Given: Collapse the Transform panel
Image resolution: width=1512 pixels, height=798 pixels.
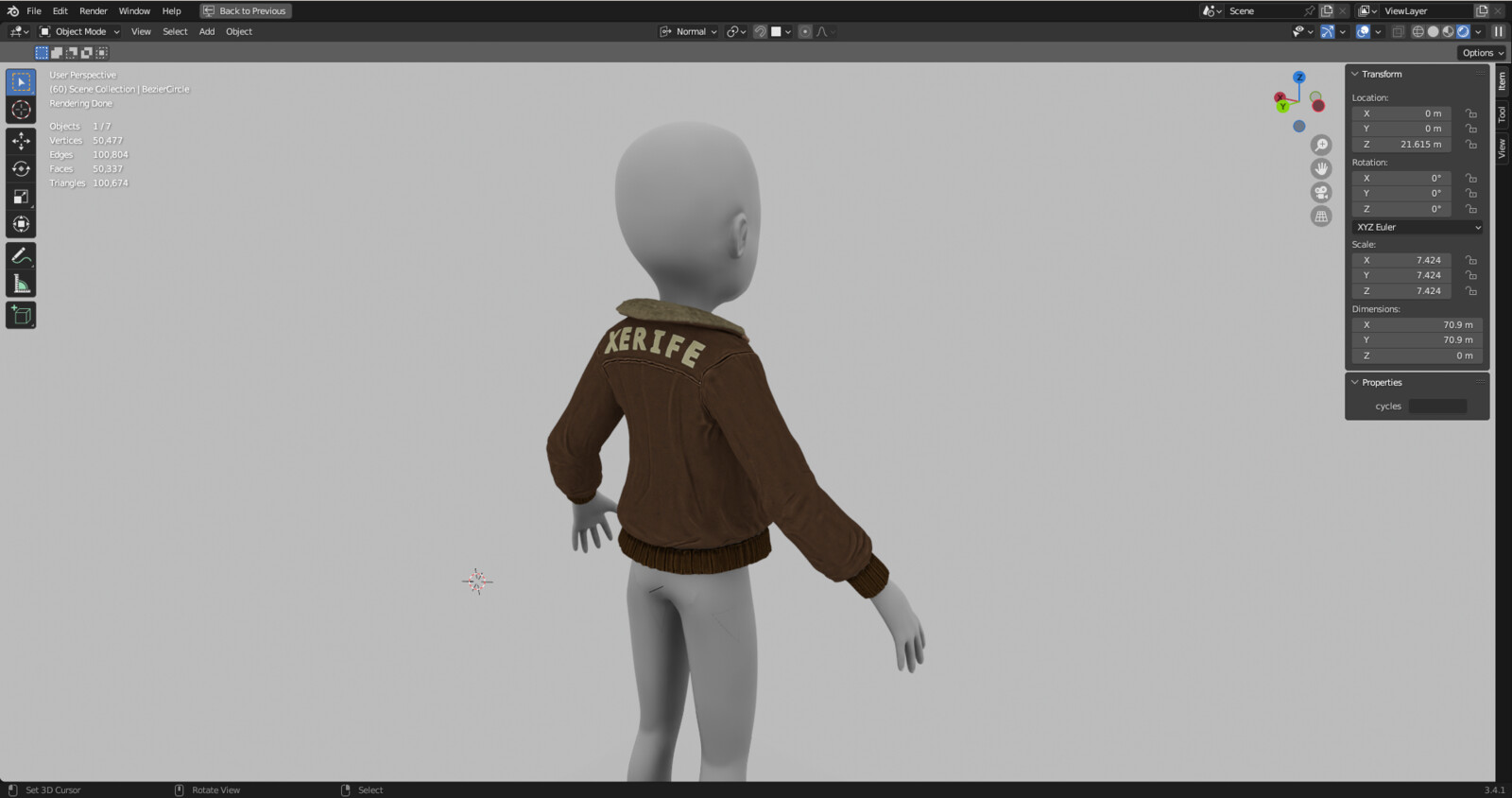Looking at the screenshot, I should coord(1355,74).
